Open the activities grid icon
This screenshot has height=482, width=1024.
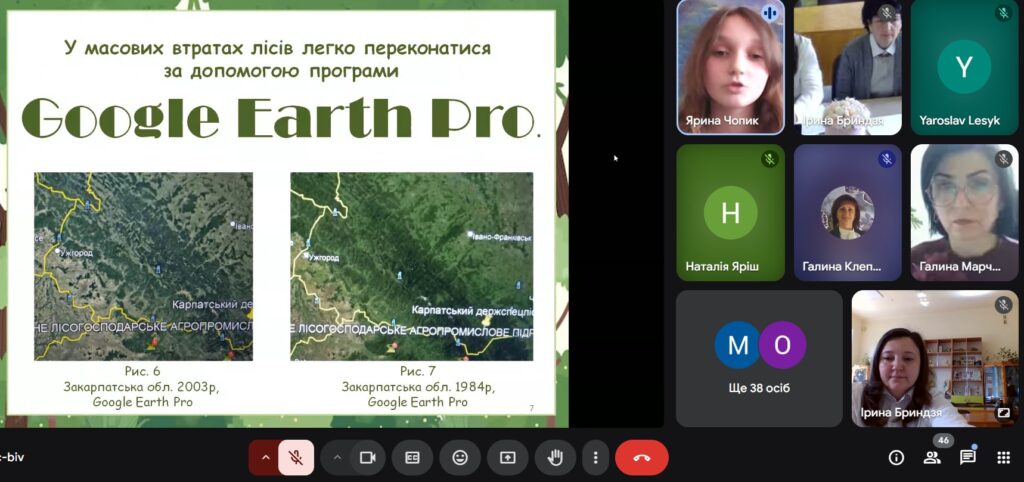tap(1004, 457)
